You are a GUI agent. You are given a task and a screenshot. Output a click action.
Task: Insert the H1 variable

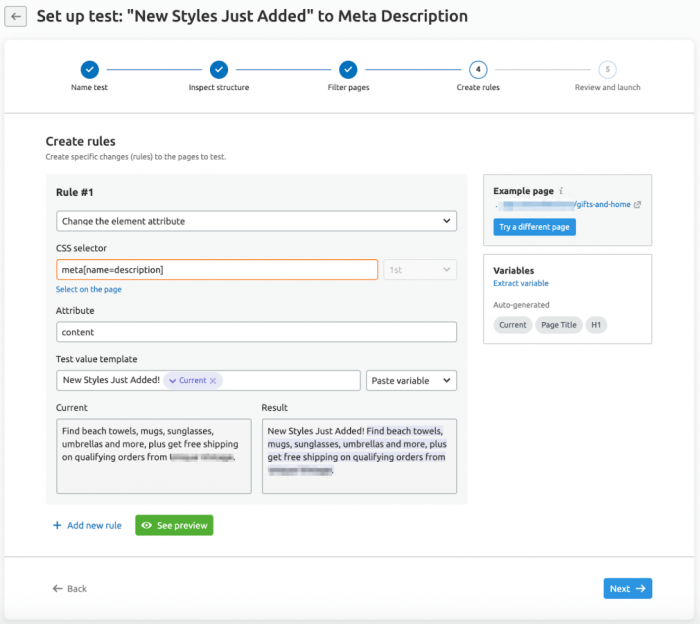point(596,325)
